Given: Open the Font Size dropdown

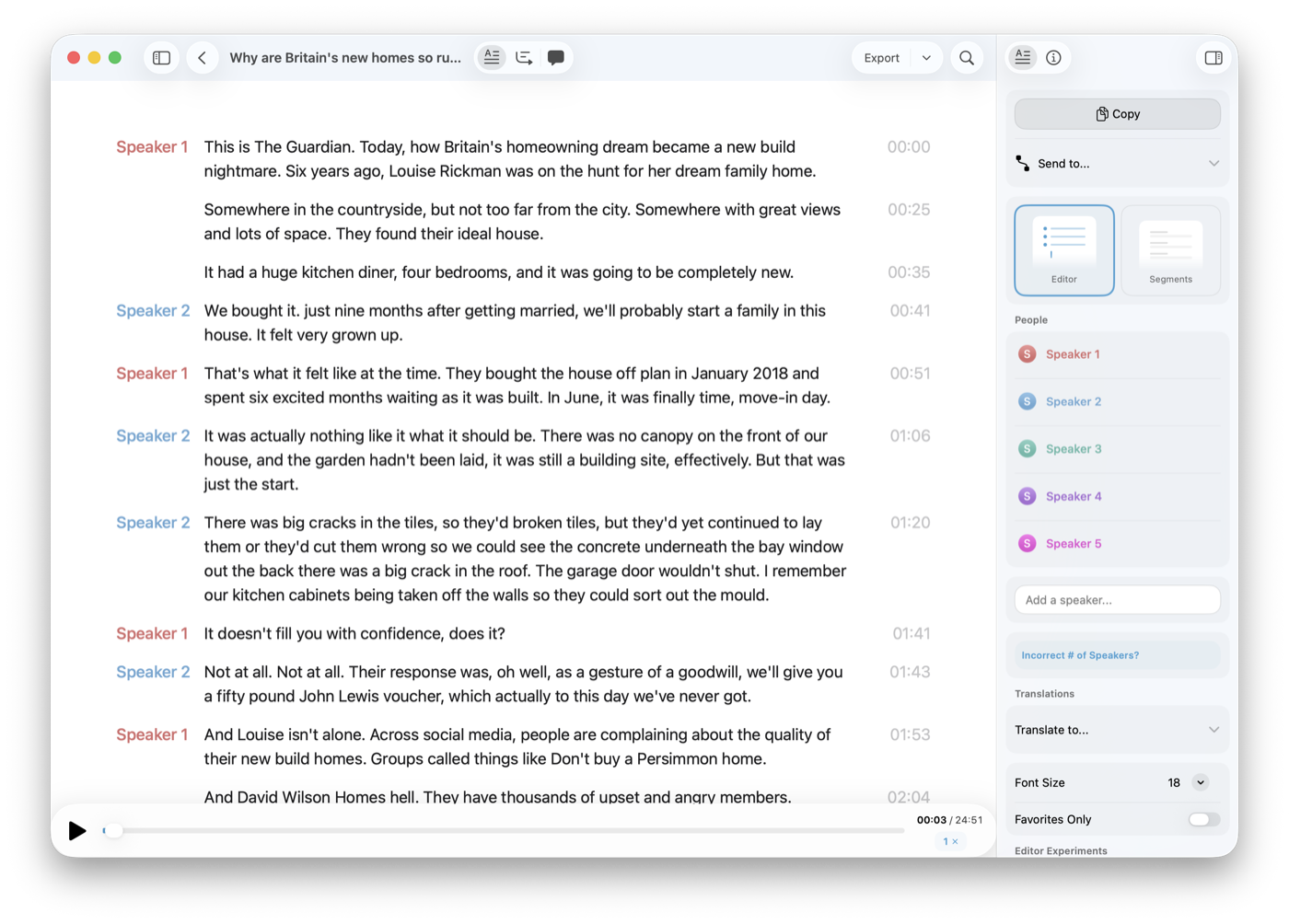Looking at the screenshot, I should coord(1201,783).
